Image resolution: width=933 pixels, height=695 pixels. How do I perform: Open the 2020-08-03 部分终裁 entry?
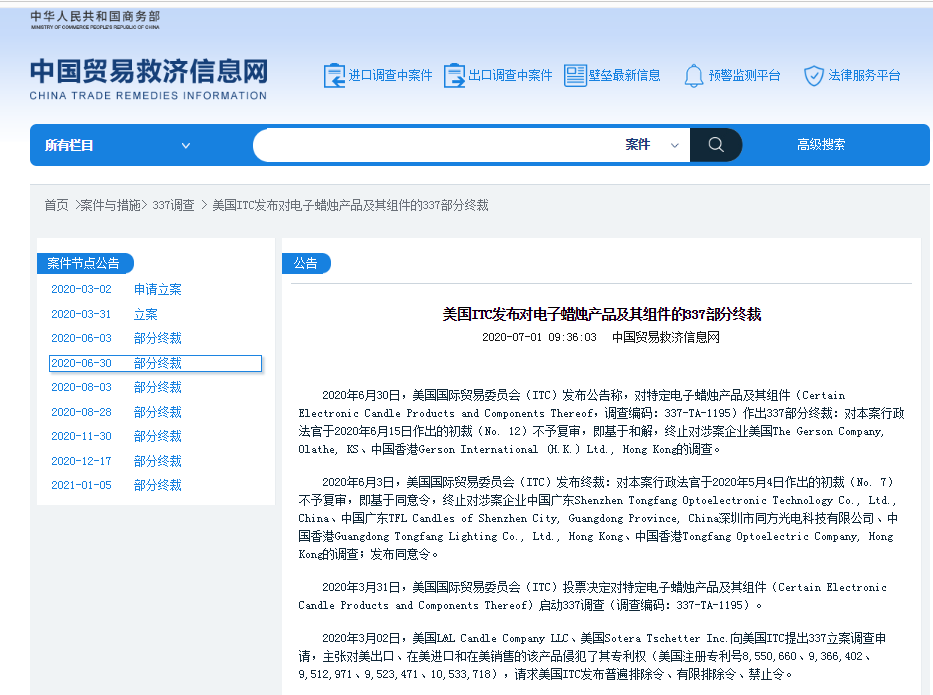click(117, 387)
